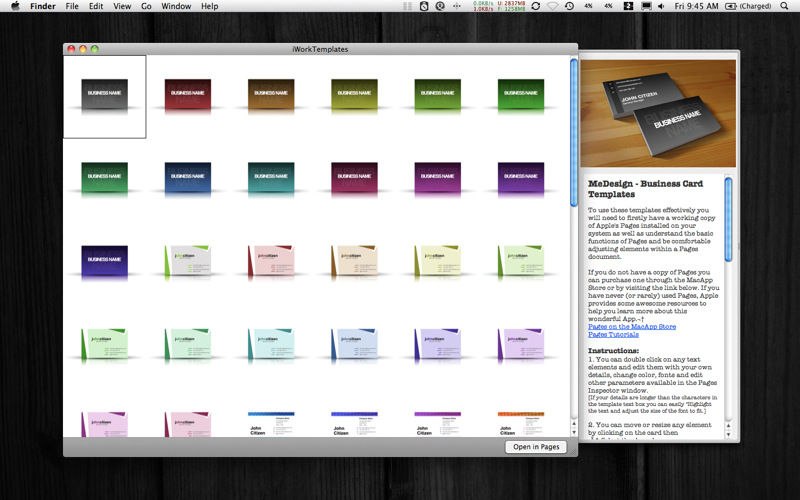Click the Instructions: heading in side panel
This screenshot has height=500, width=800.
[613, 351]
